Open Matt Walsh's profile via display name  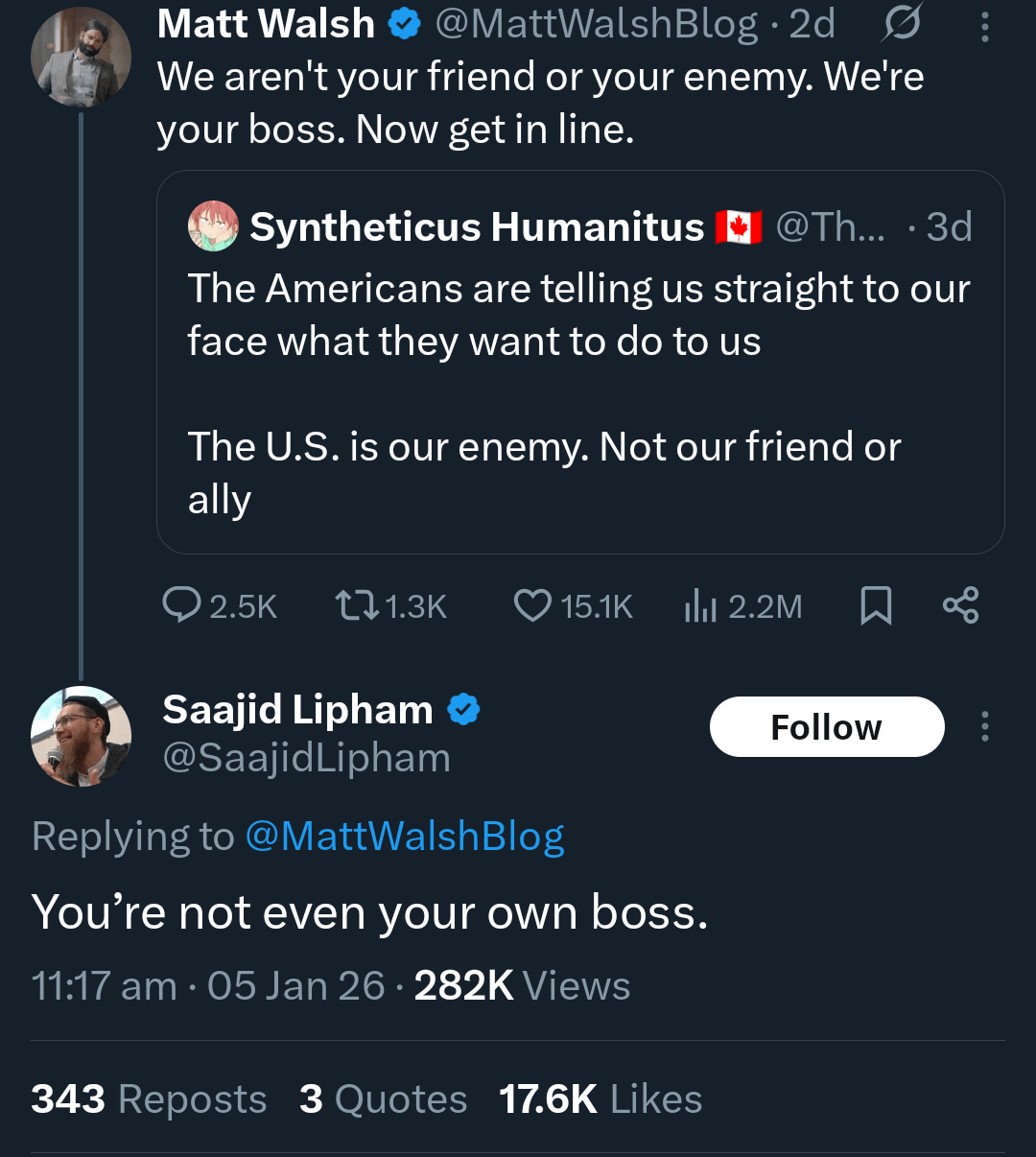click(266, 24)
